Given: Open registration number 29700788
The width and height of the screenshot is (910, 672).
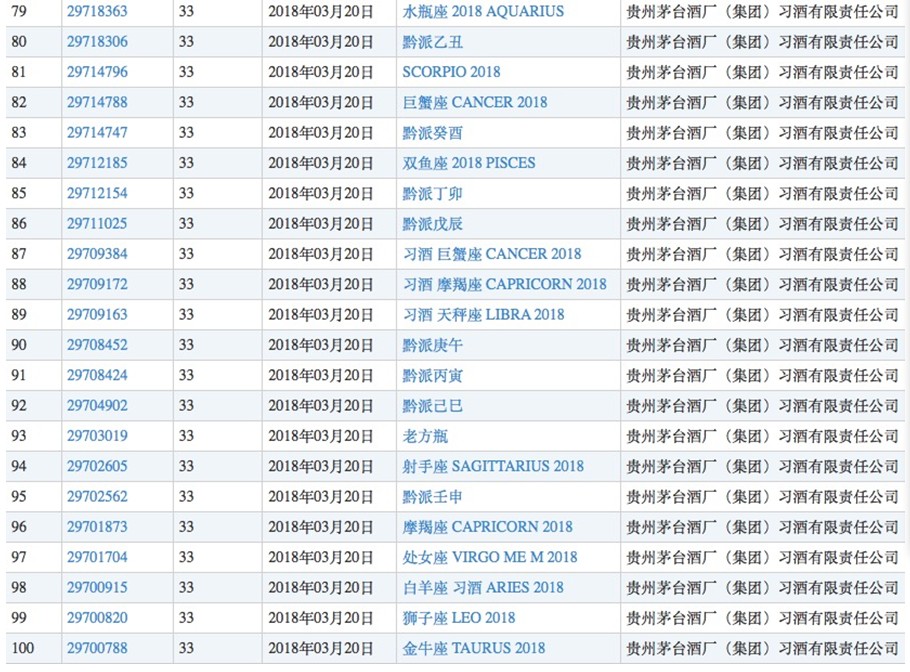Looking at the screenshot, I should [x=97, y=648].
